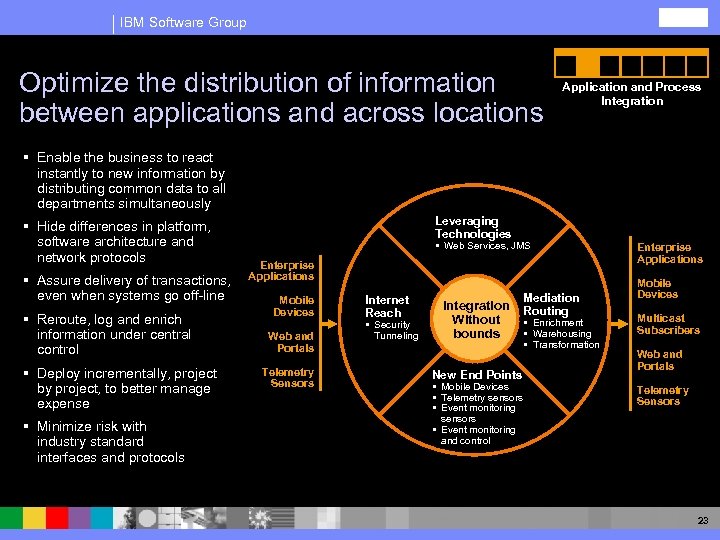720x540 pixels.
Task: Click the 'Web Services, JMS' bullet
Action: (x=487, y=246)
